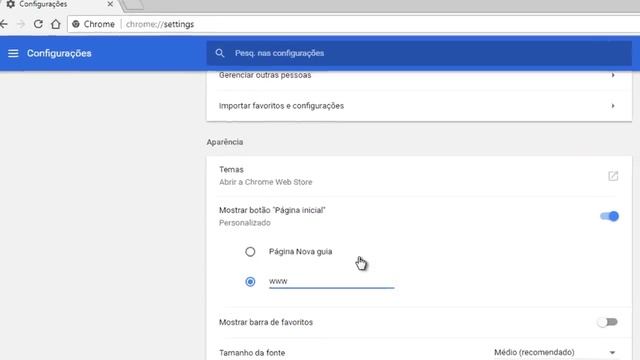Select the Configurações tab
640x360 pixels.
[60, 4]
